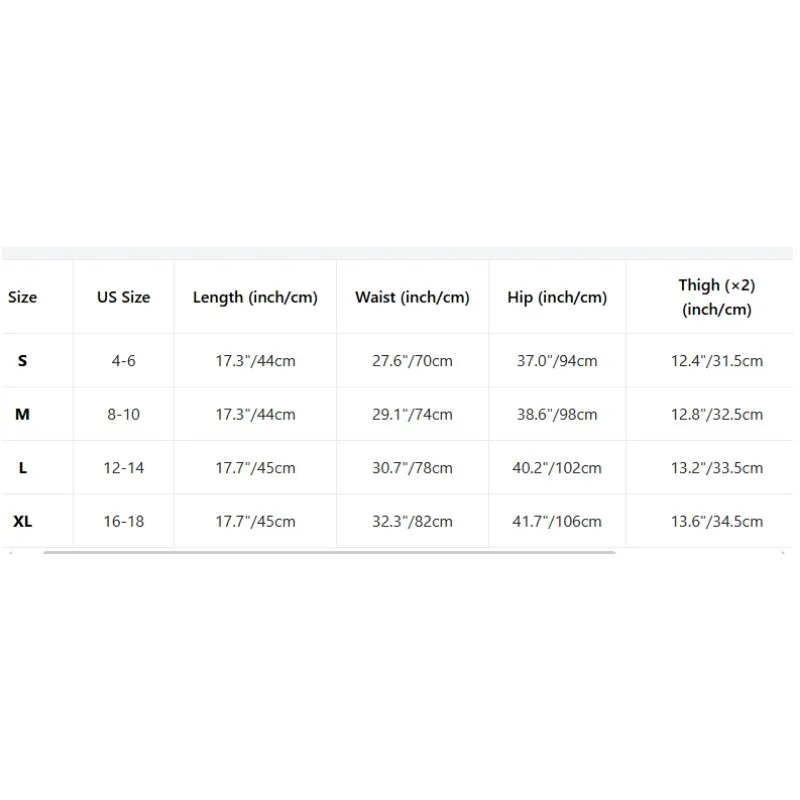Click the Waist (inch/cm) header
Viewport: 800px width, 800px height.
point(412,297)
